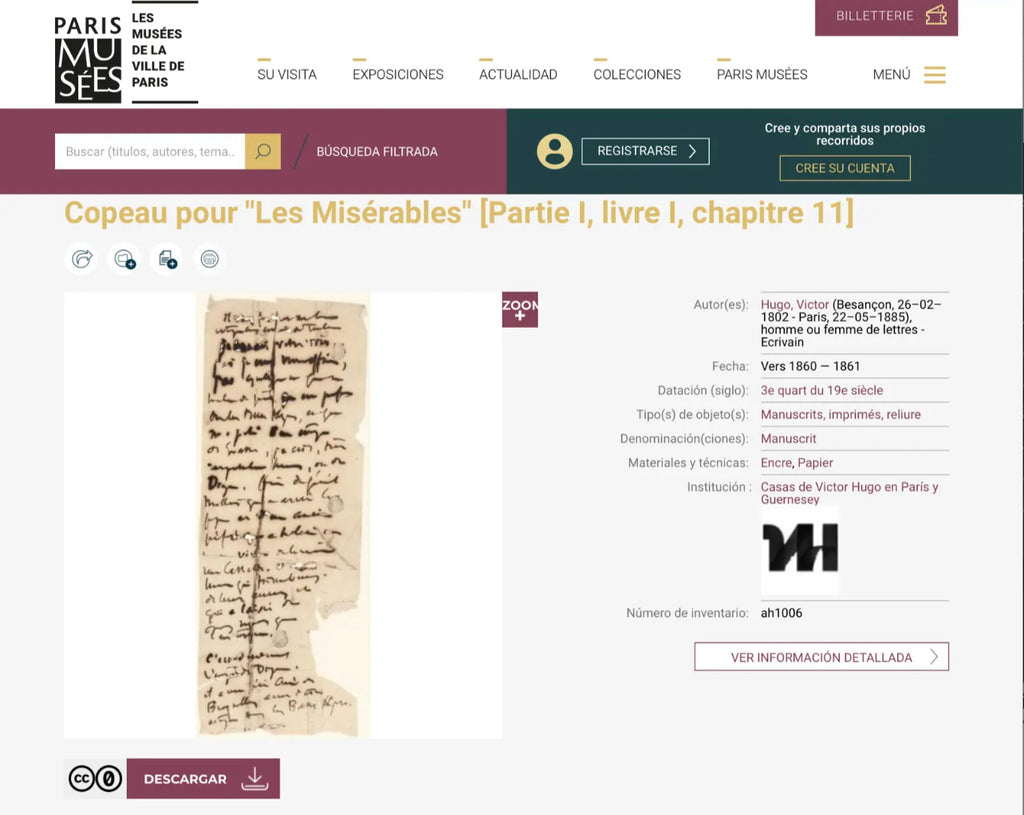1024x815 pixels.
Task: Add artwork to a folder
Action: (124, 259)
